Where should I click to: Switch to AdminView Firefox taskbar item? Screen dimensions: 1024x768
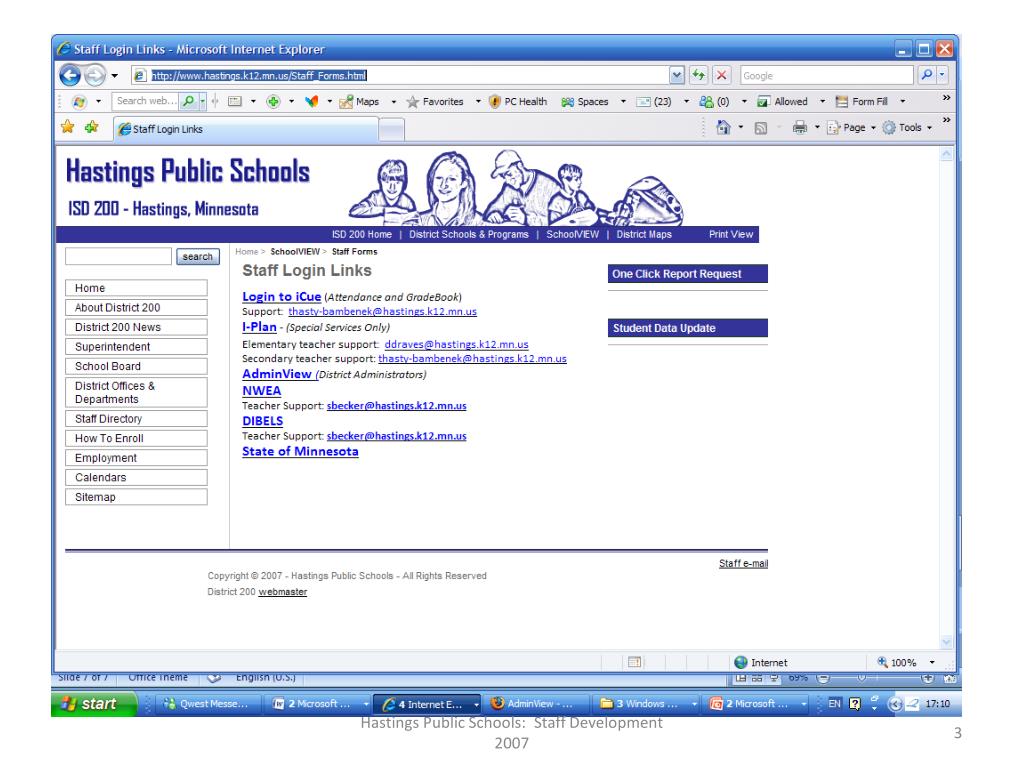533,704
